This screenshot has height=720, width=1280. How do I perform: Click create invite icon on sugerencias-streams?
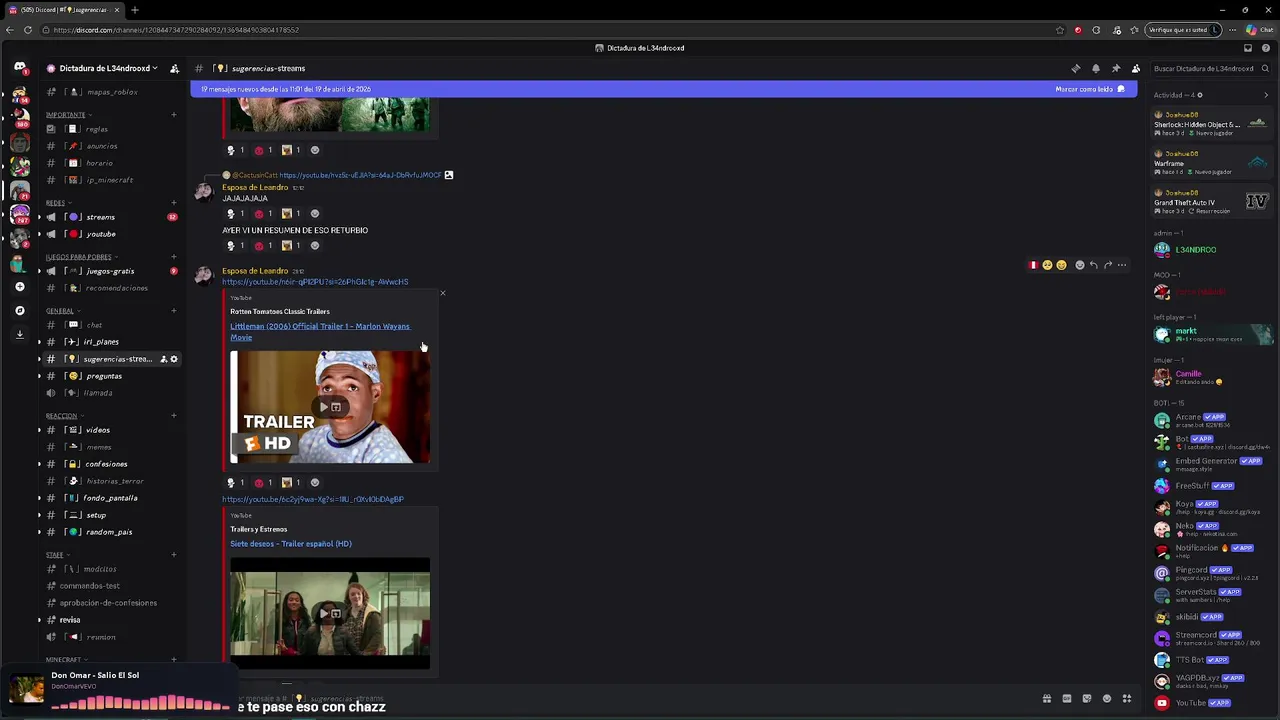coord(163,359)
